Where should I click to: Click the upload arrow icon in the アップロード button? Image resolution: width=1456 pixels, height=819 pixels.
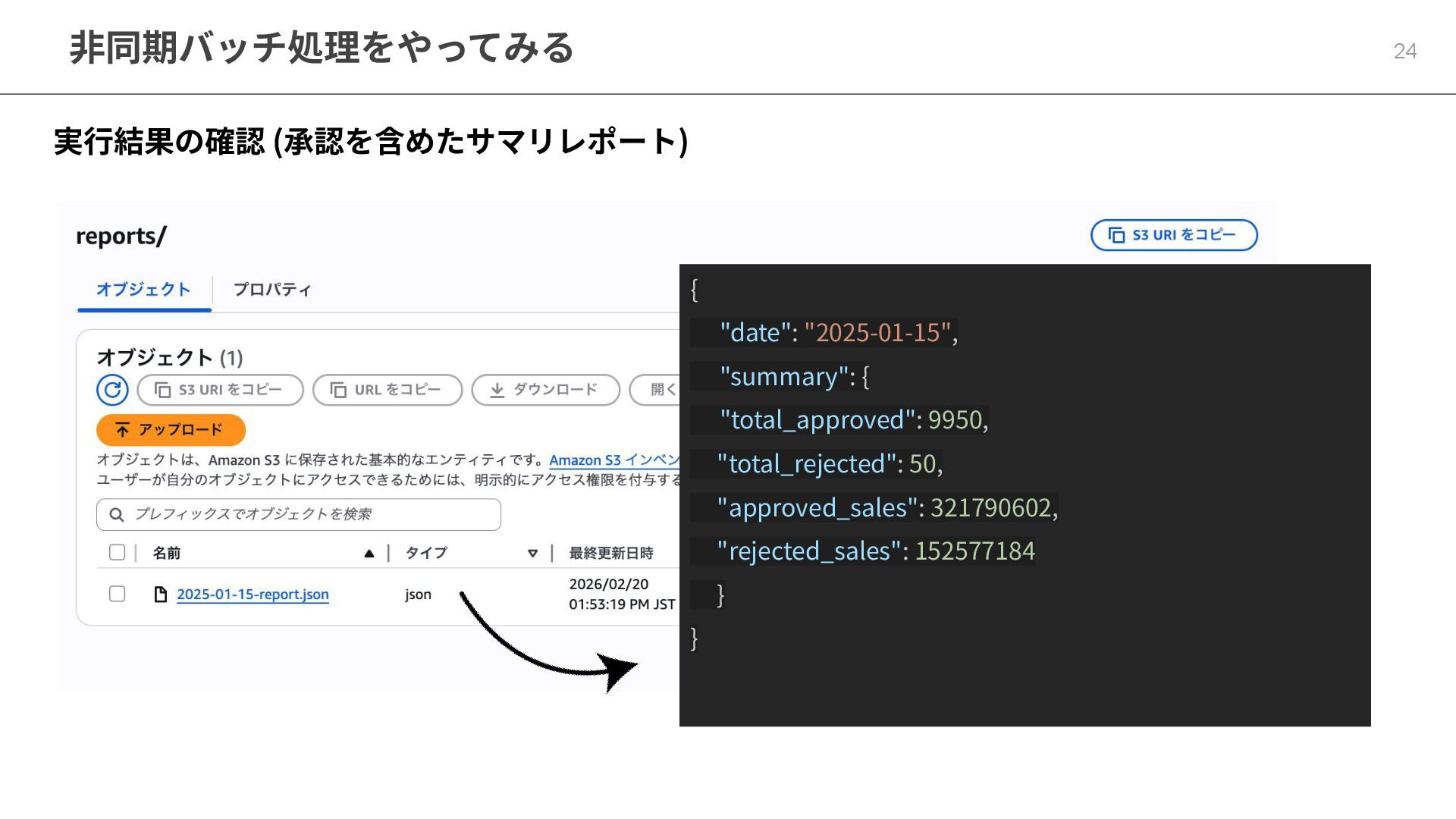(x=122, y=430)
